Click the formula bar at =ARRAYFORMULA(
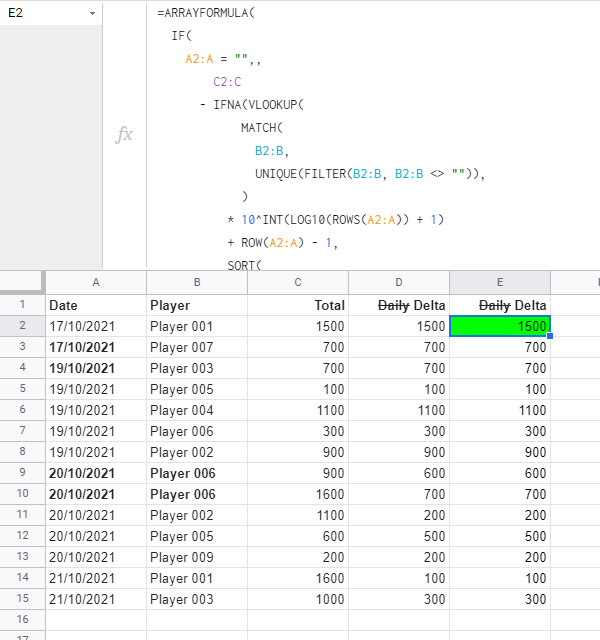Viewport: 600px width, 640px height. click(x=206, y=13)
